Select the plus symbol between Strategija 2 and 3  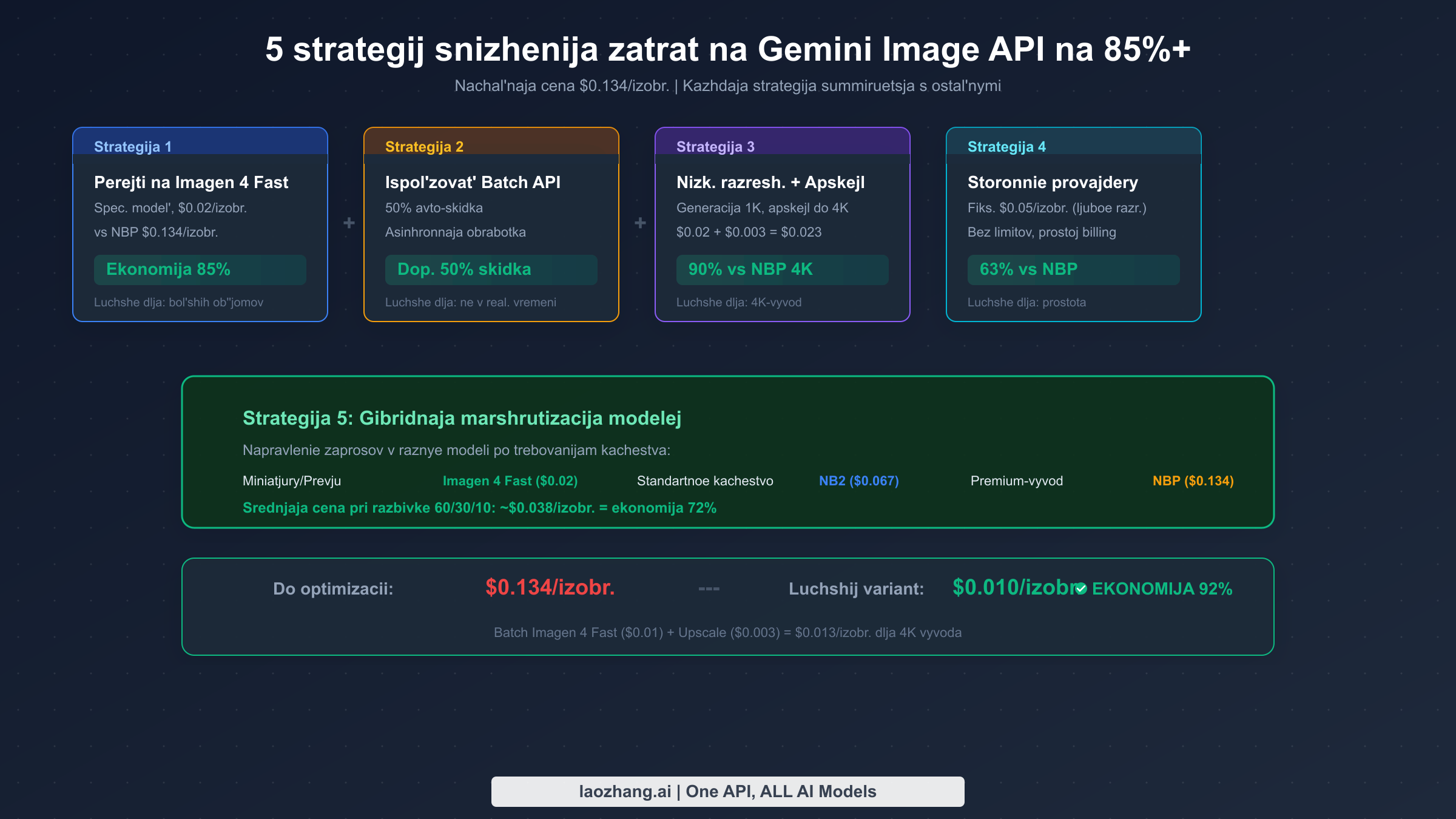coord(641,223)
